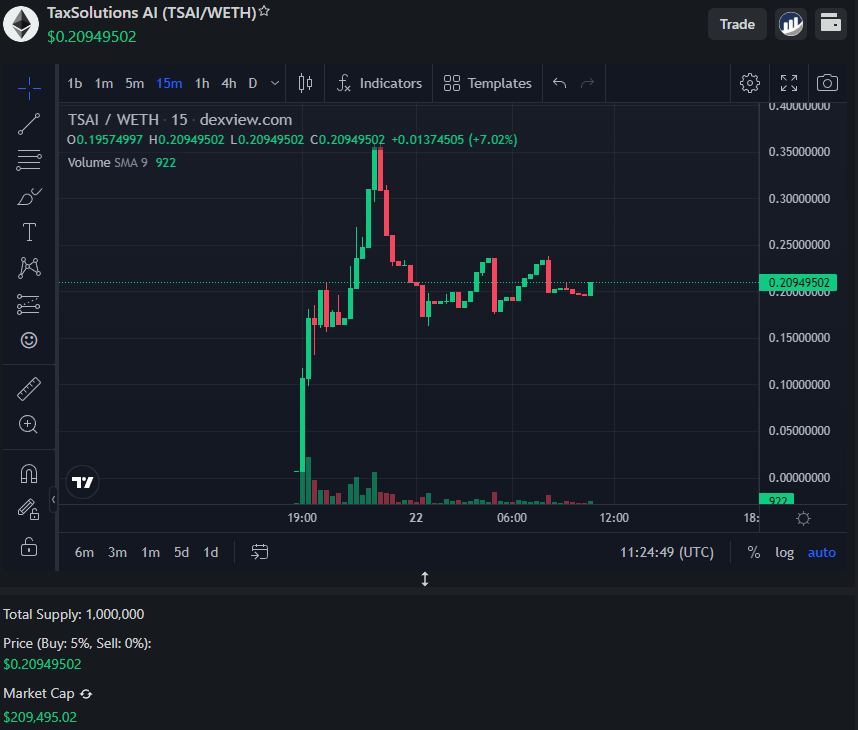Image resolution: width=858 pixels, height=730 pixels.
Task: Undo the last chart action
Action: [x=559, y=83]
